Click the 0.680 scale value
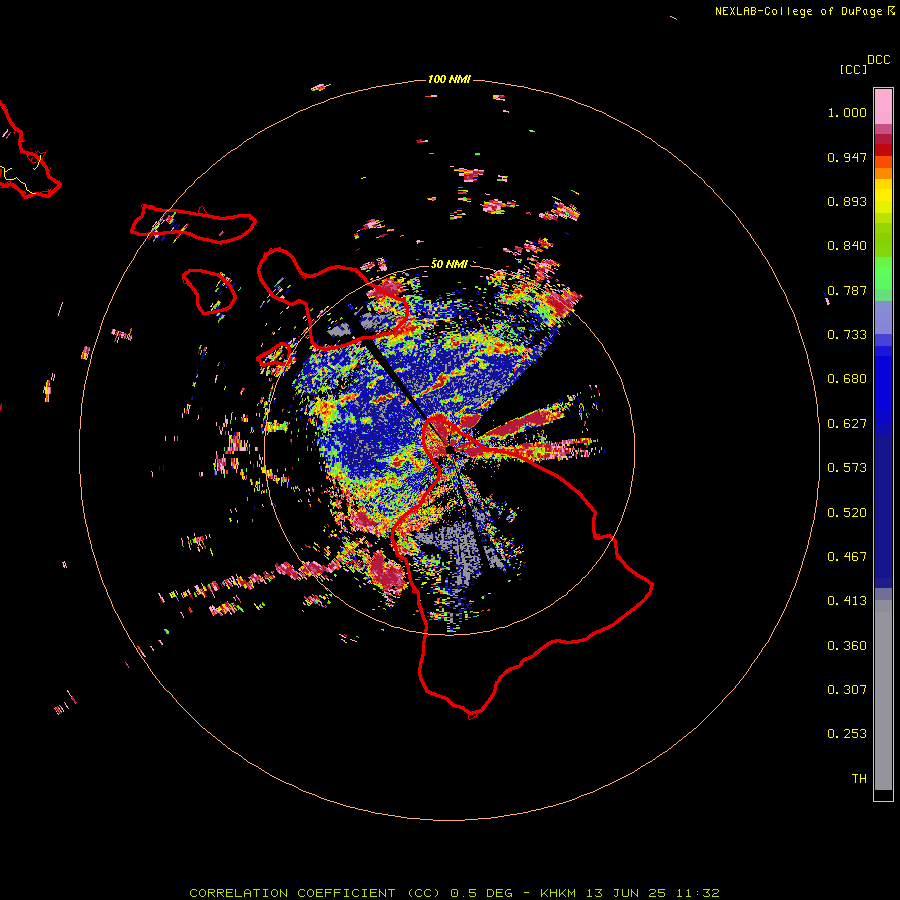900x900 pixels. tap(847, 379)
